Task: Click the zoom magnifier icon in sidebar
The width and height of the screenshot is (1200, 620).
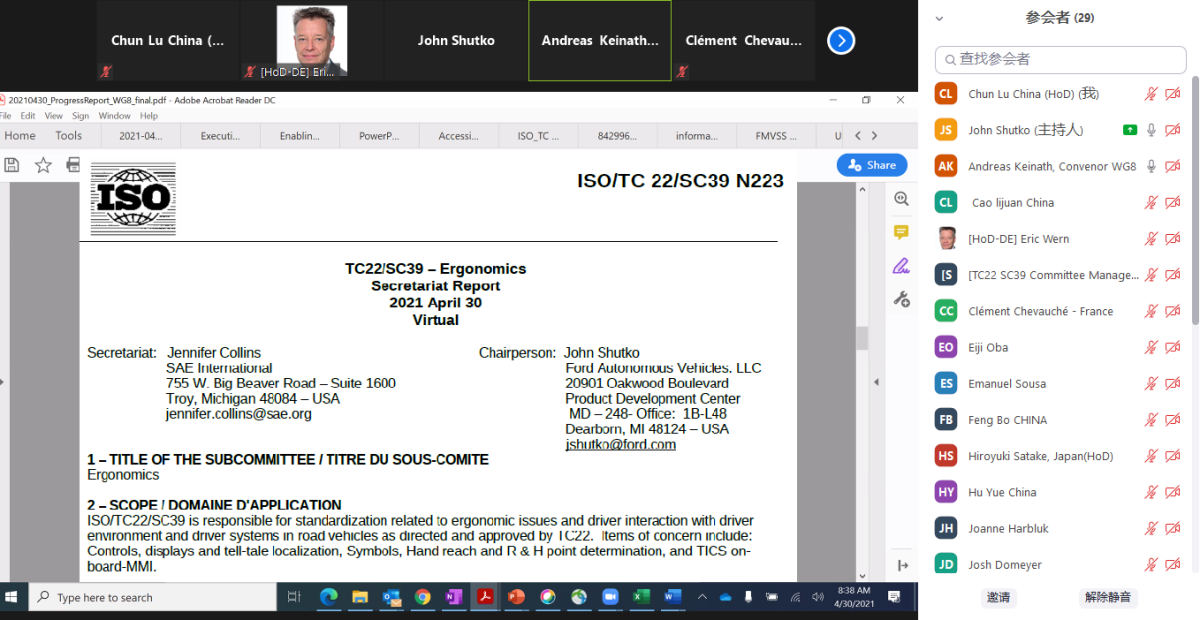Action: tap(901, 199)
